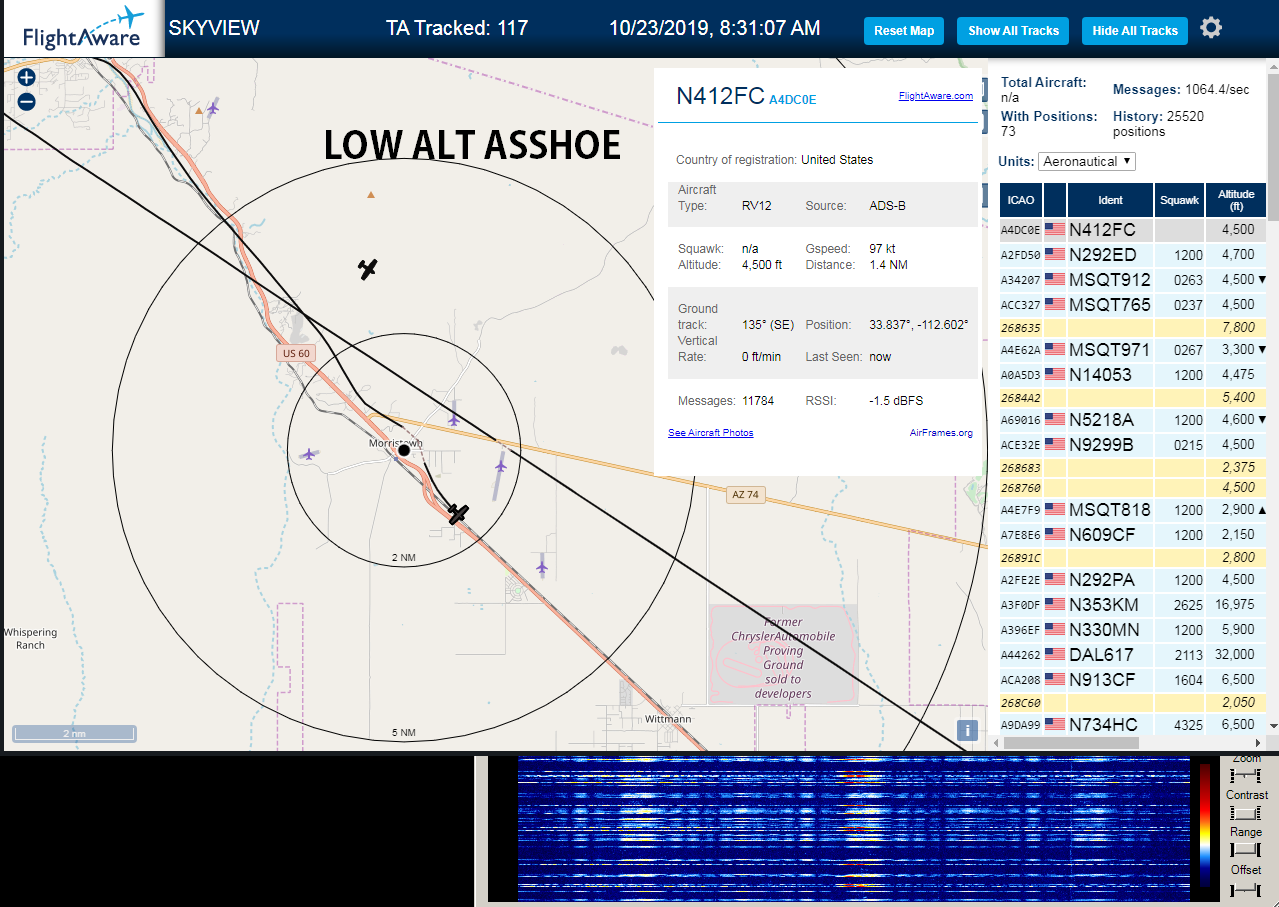The image size is (1279, 907).
Task: Click US flag in N412FC row
Action: (1054, 230)
